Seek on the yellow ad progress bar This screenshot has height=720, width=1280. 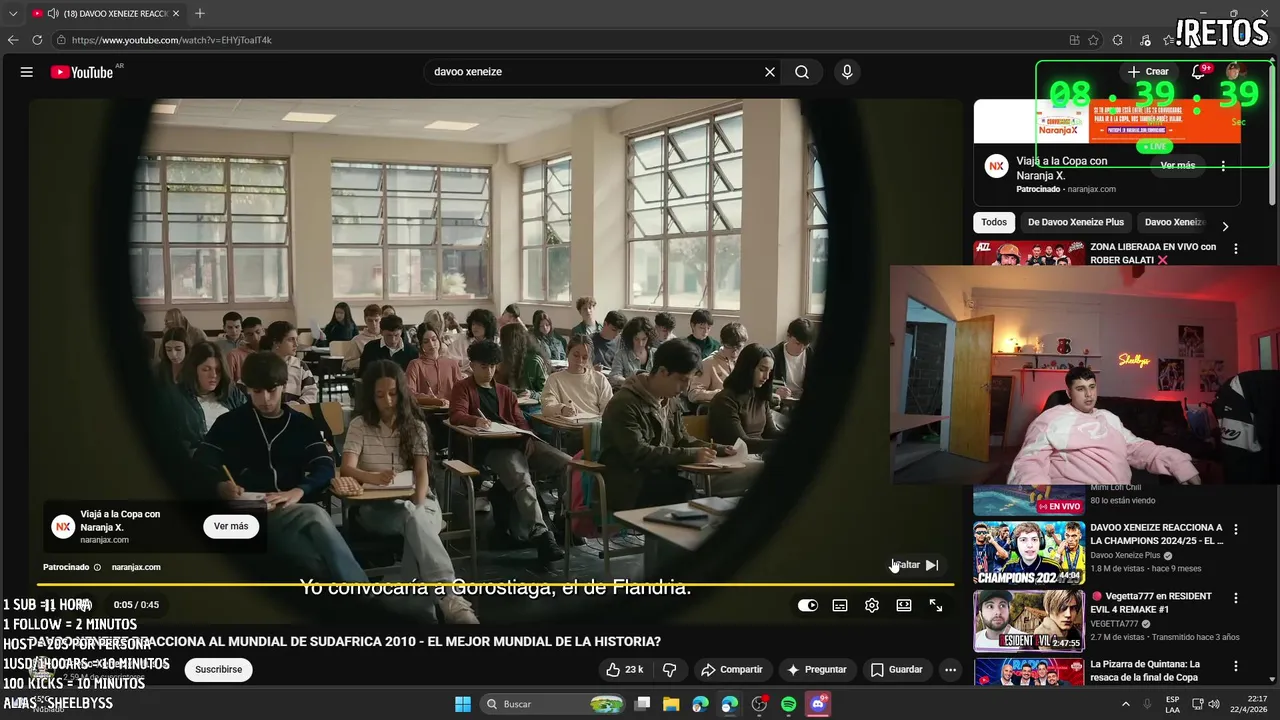(x=495, y=584)
